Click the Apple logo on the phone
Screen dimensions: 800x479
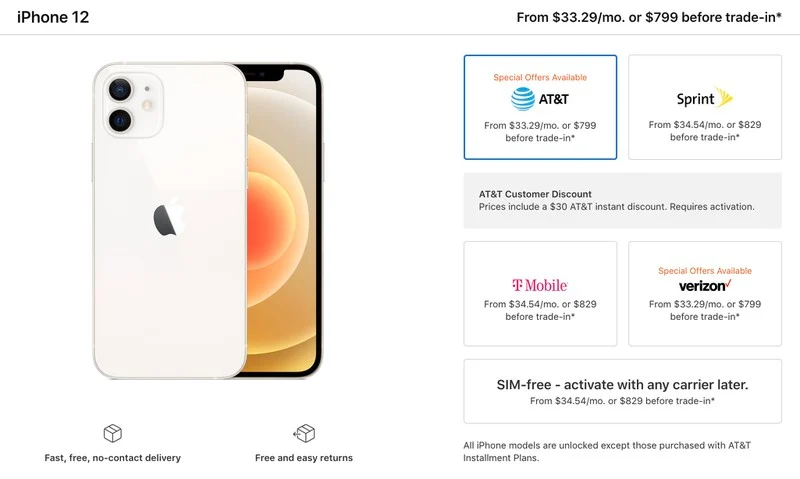click(166, 220)
